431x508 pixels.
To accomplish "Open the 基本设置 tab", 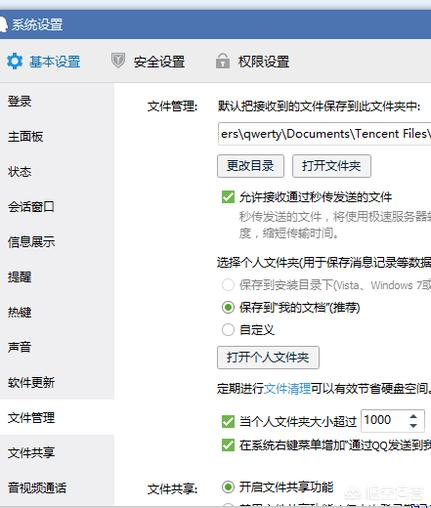I will pos(55,62).
